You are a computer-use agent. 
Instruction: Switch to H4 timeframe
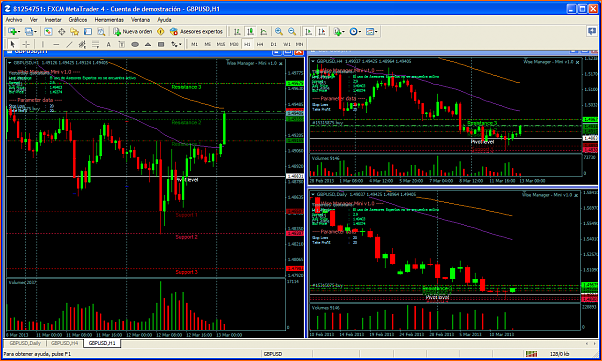[x=260, y=45]
